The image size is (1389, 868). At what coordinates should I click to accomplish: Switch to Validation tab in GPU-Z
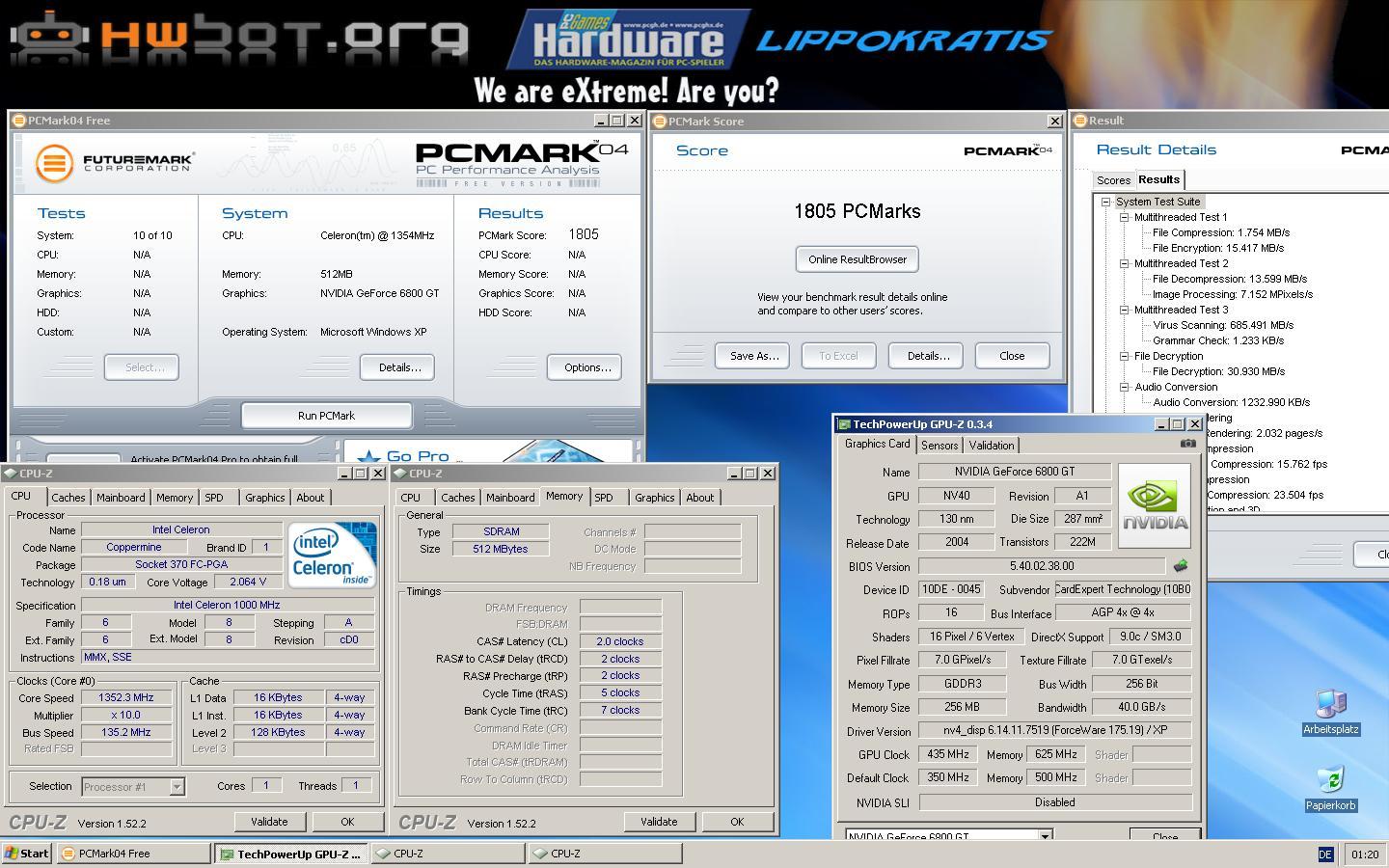(x=992, y=446)
